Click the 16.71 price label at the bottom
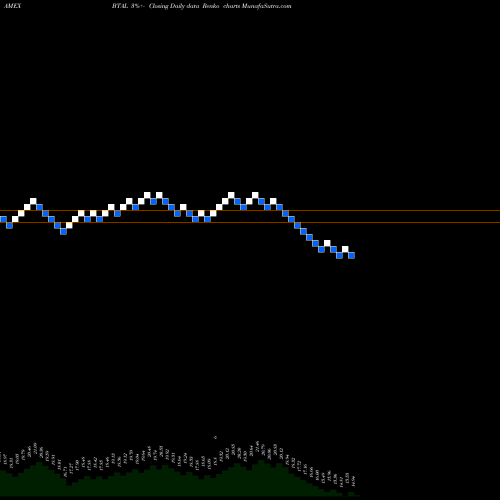 [65, 471]
